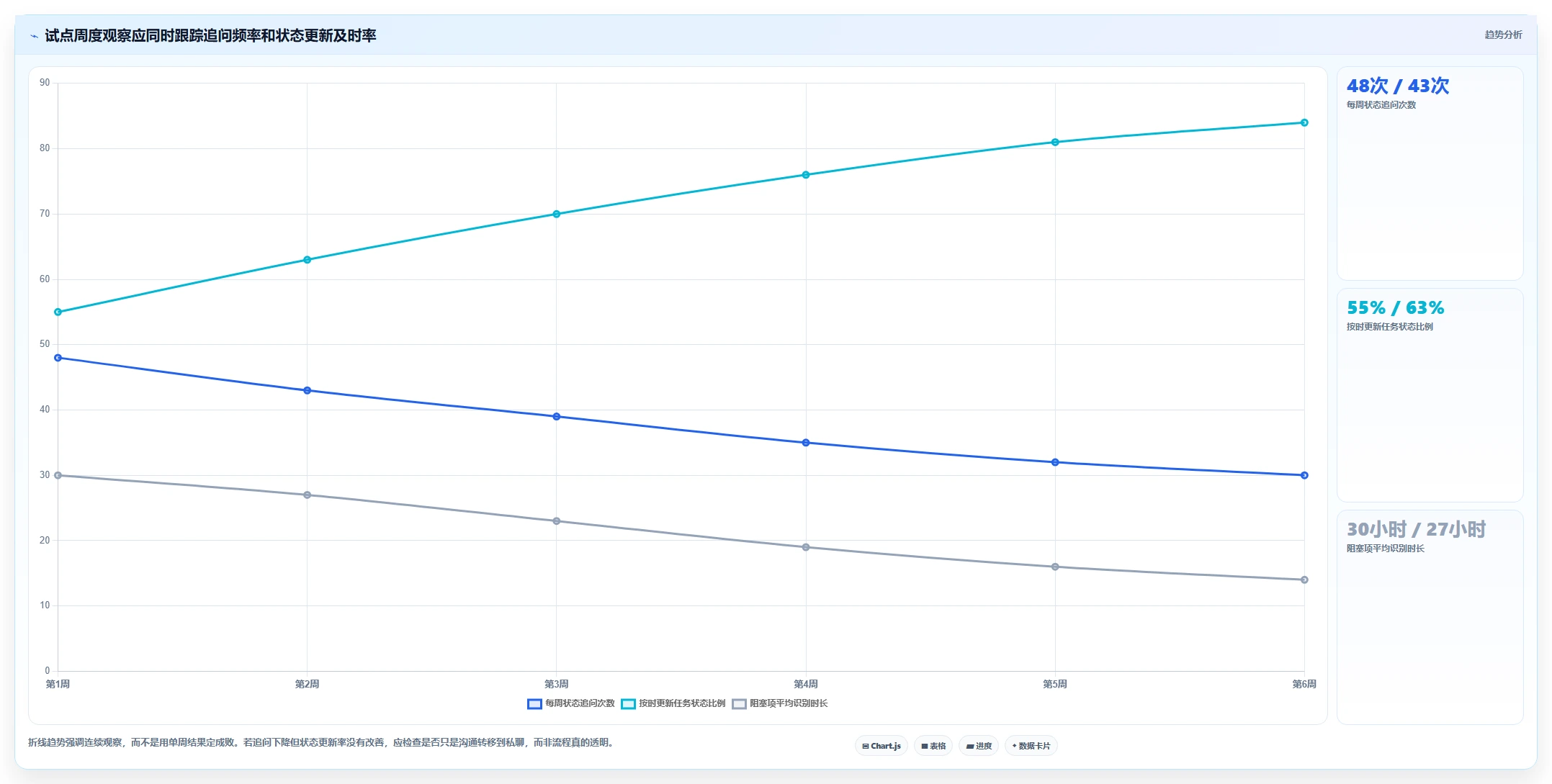Click the 20 y-axis tick label

click(45, 541)
